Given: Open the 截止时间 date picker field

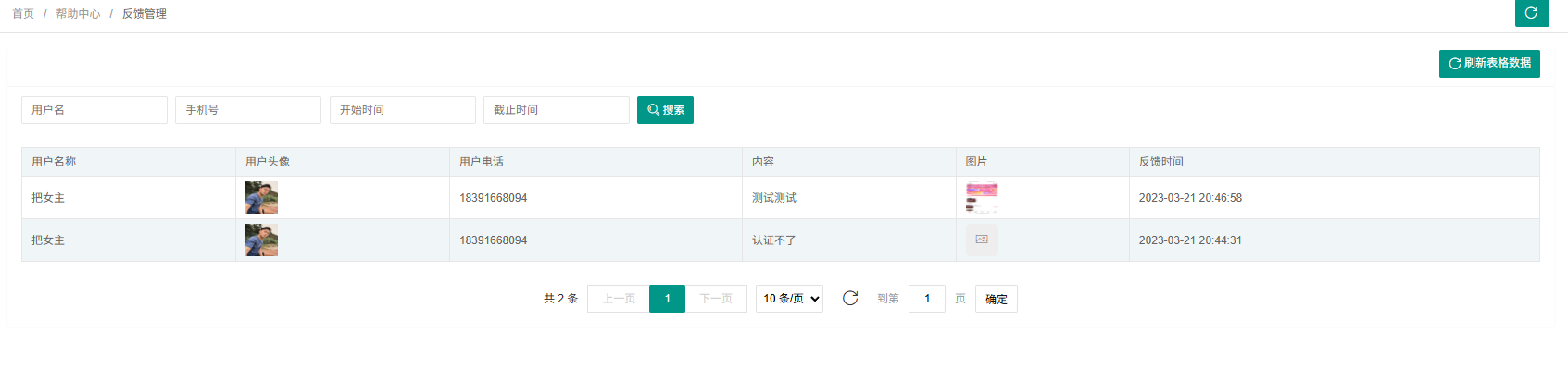Looking at the screenshot, I should pyautogui.click(x=556, y=110).
